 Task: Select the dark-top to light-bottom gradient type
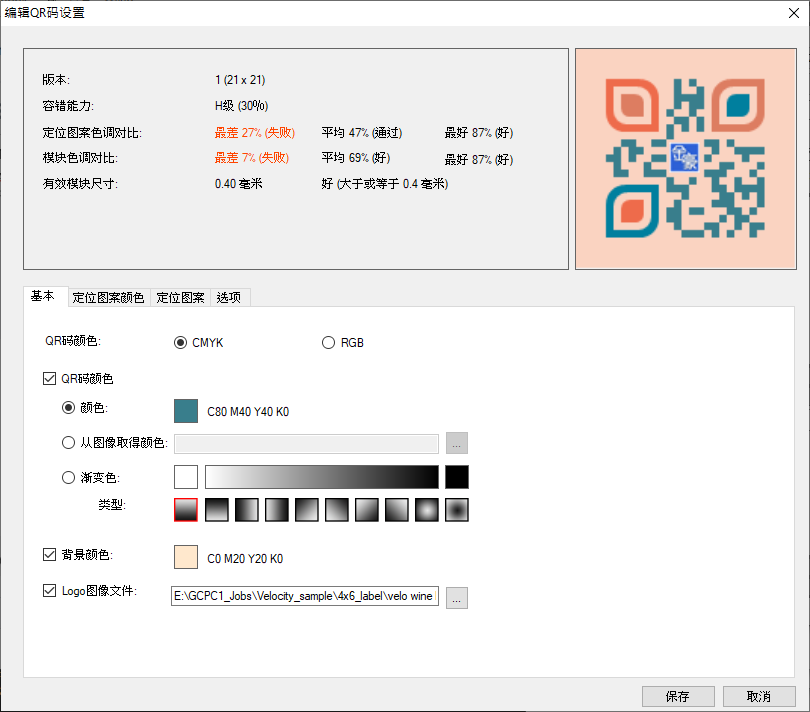tap(217, 510)
